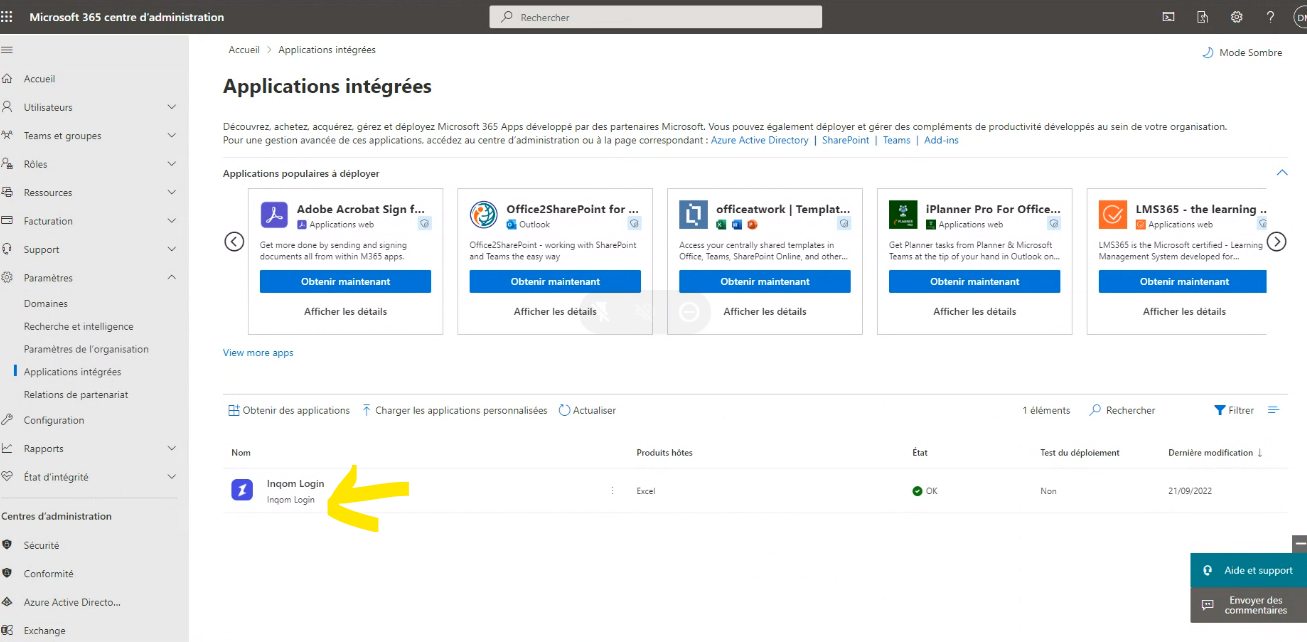Open the SharePoint admin link
The height and width of the screenshot is (642, 1307).
[845, 140]
